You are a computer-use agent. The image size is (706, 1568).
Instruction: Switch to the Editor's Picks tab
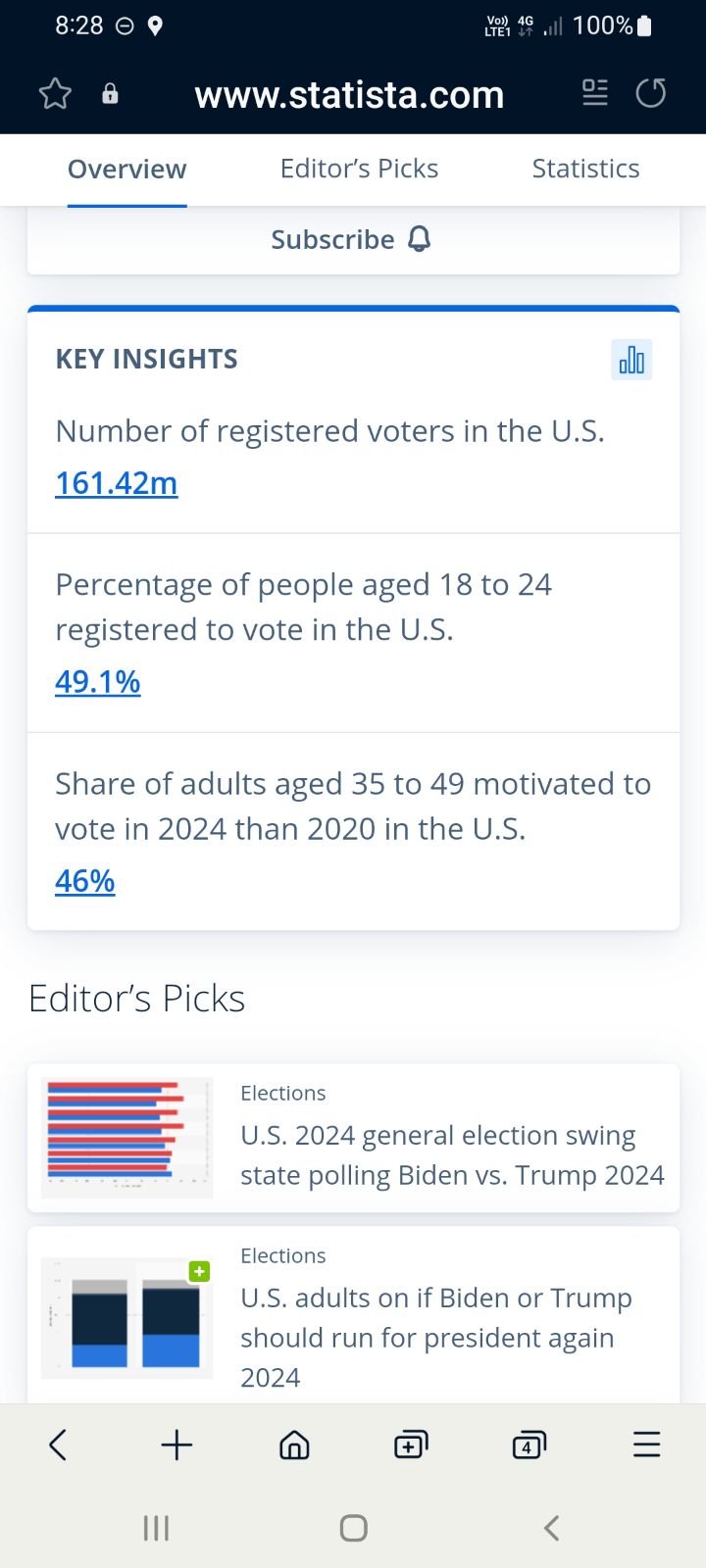(x=359, y=169)
